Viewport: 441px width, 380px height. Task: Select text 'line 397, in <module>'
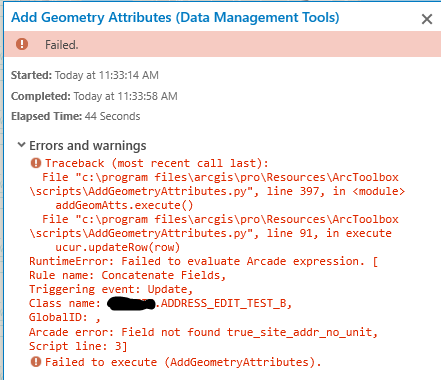pos(336,191)
